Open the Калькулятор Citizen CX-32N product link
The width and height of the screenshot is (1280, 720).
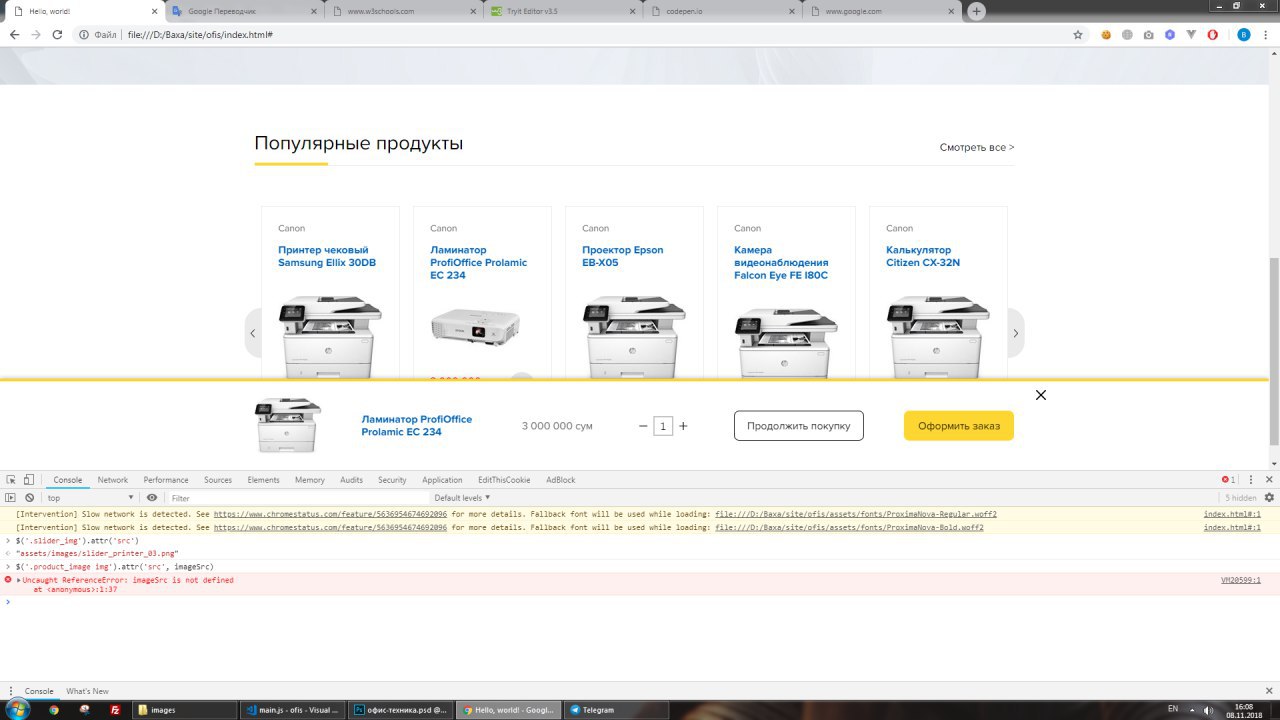coord(923,256)
